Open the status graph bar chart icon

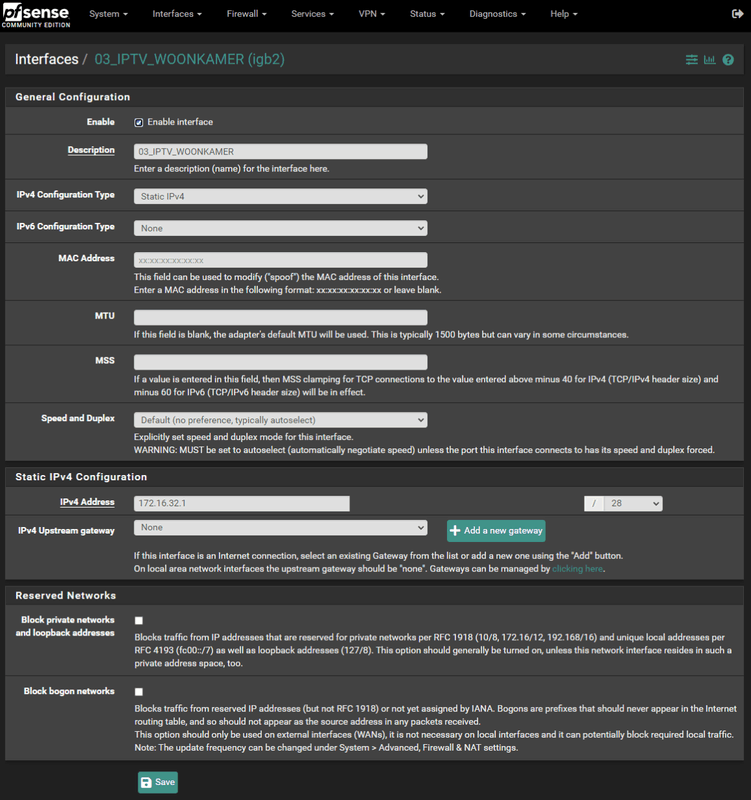[710, 60]
